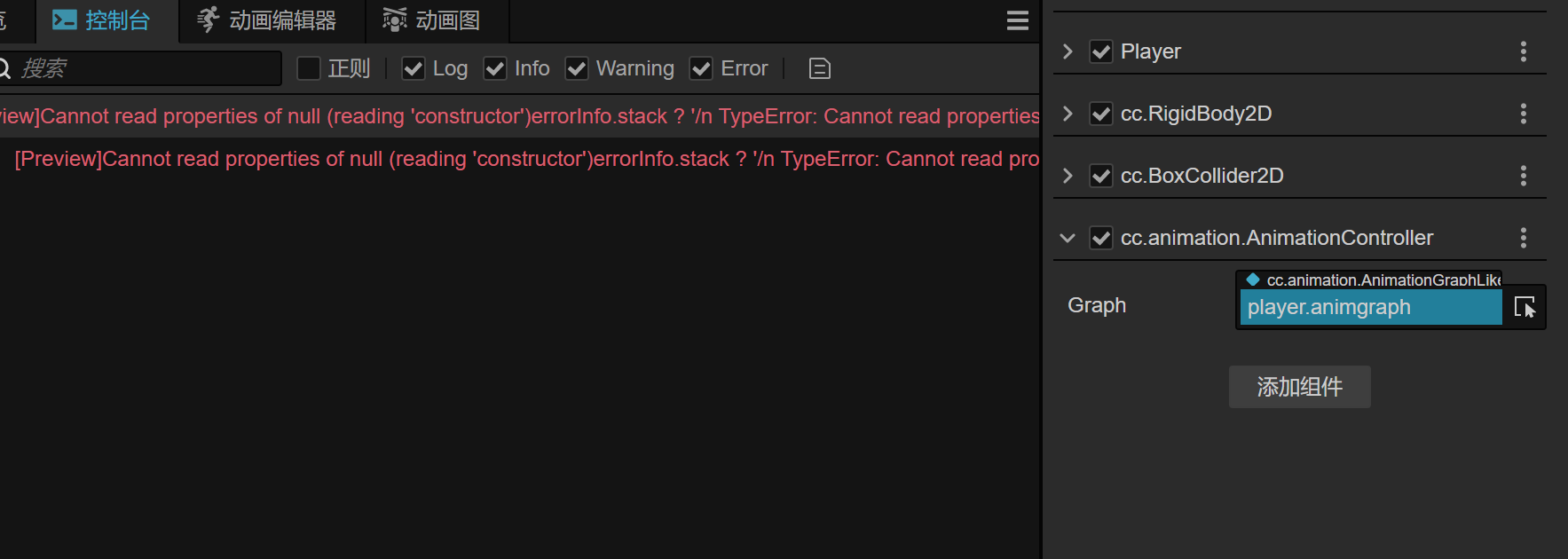
Task: Click the player.animgraph asset field
Action: (1369, 308)
